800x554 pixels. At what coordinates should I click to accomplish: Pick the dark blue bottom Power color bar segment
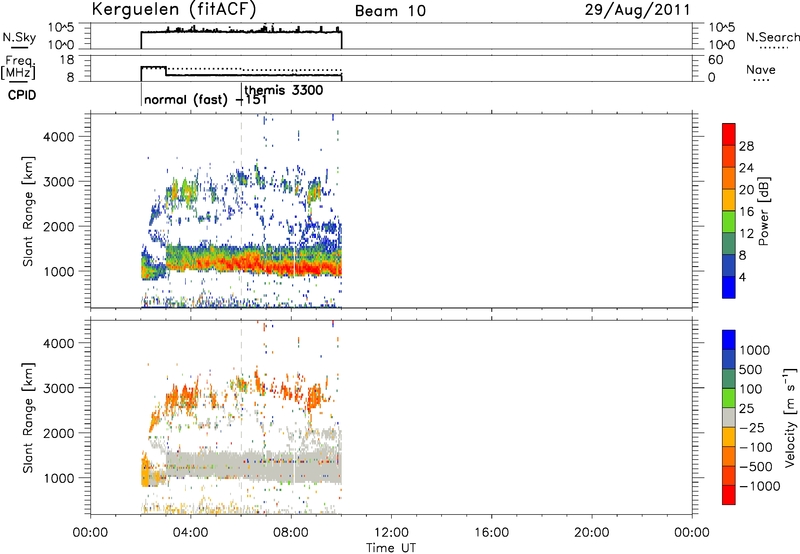[x=729, y=287]
